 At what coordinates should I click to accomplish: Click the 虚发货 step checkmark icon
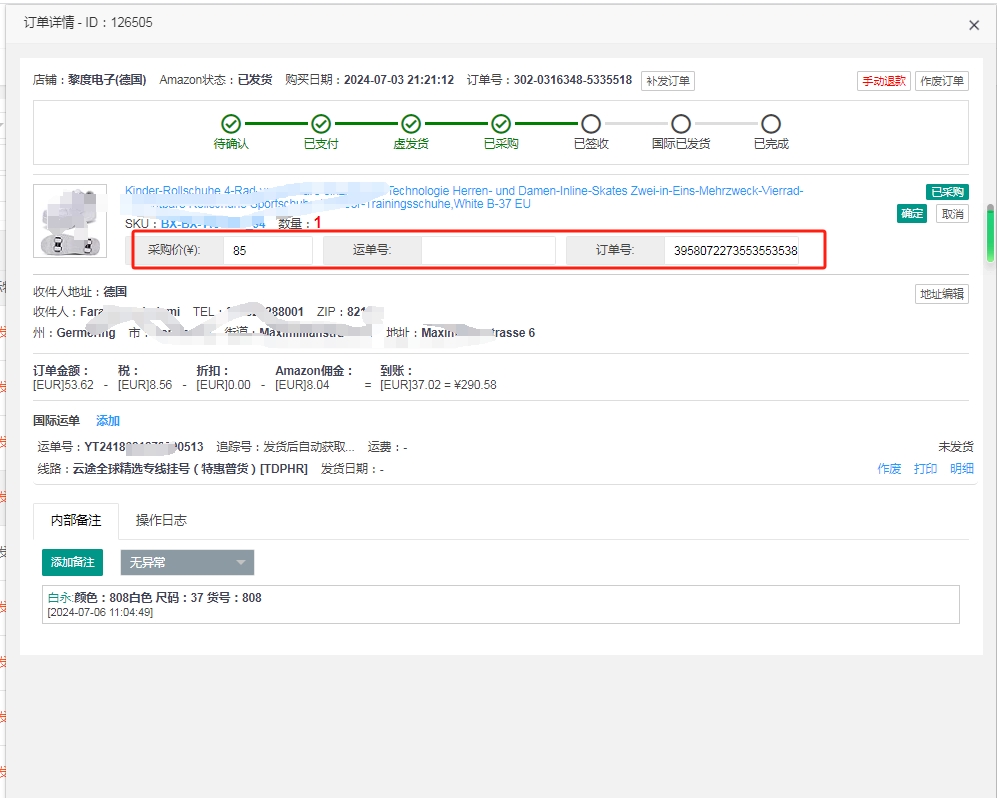[x=411, y=124]
